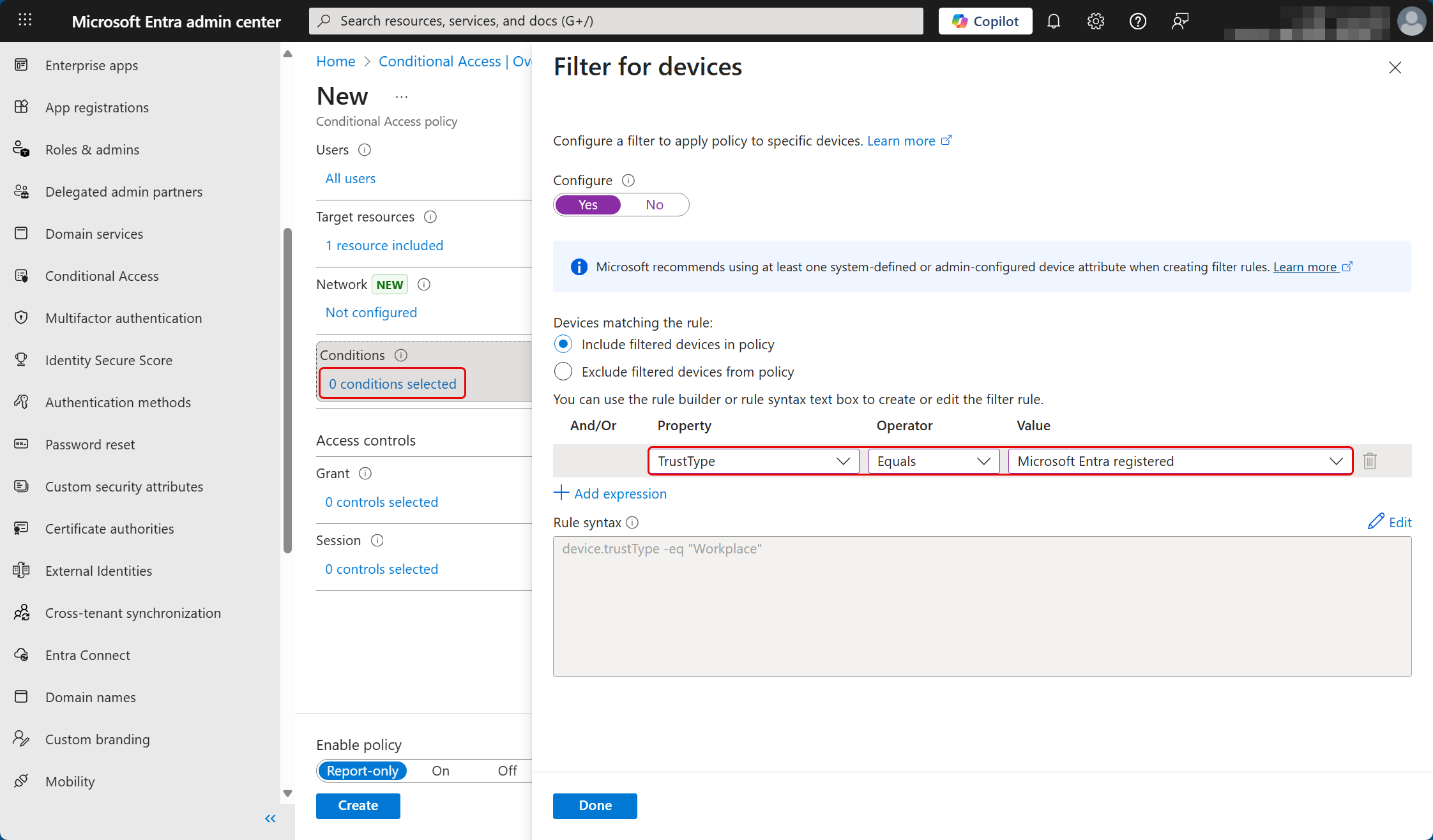Collapse the left navigation sidebar
1433x840 pixels.
[x=270, y=818]
